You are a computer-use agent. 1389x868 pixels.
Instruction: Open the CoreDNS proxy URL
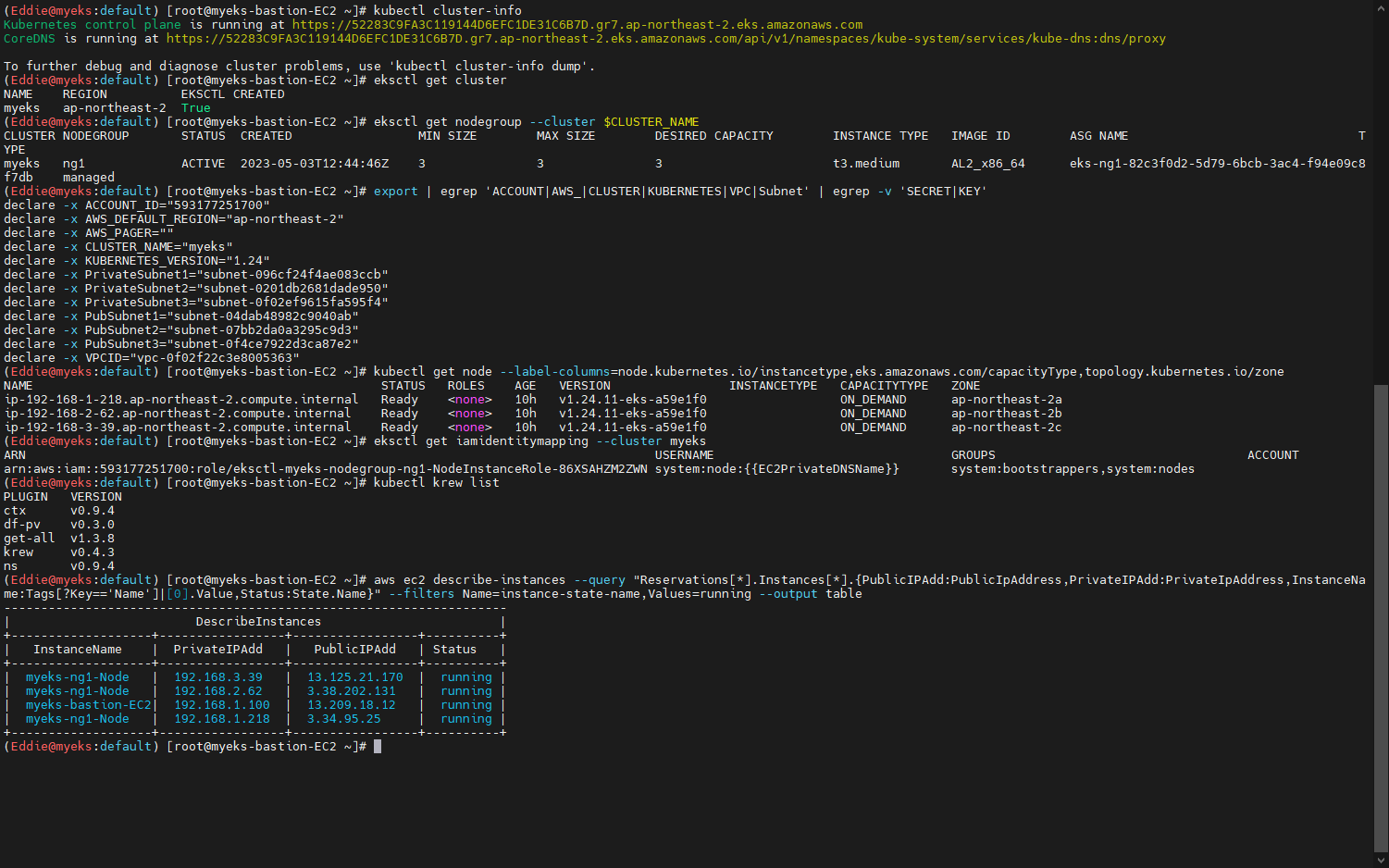coord(666,39)
